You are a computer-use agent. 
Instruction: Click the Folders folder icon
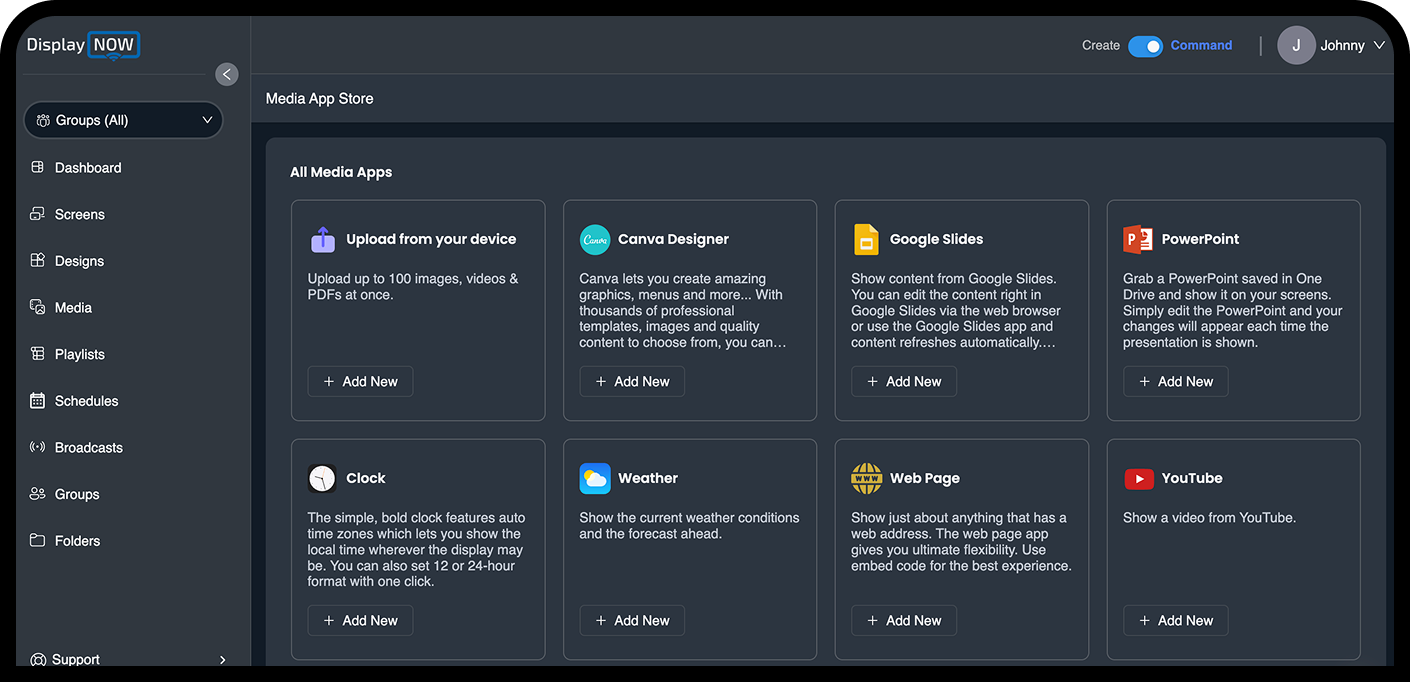tap(38, 541)
